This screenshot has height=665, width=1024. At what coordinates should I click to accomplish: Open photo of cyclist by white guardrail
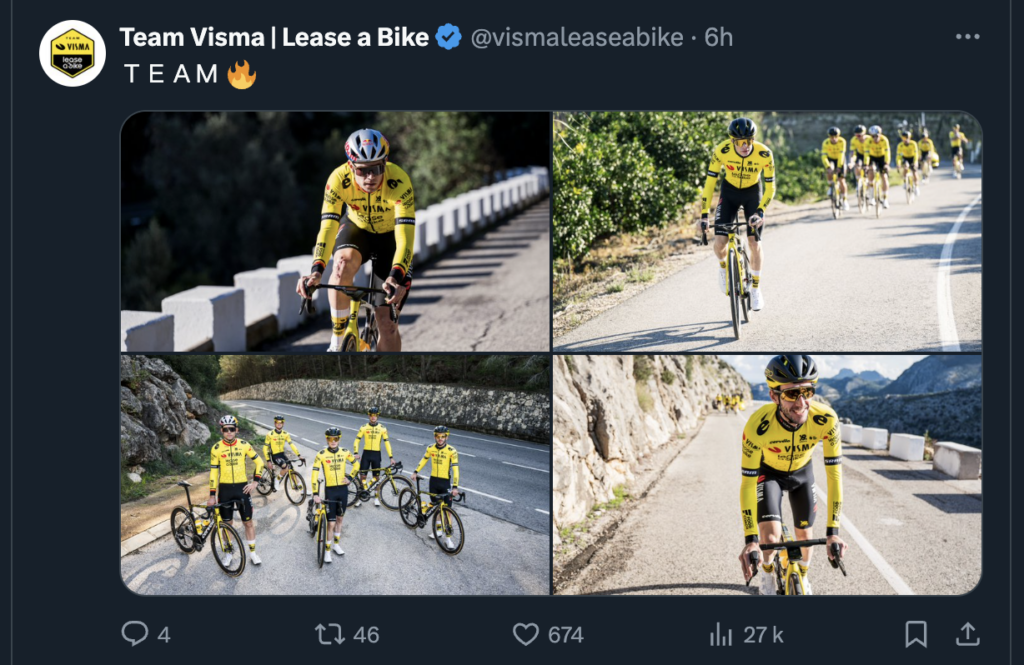[x=335, y=231]
